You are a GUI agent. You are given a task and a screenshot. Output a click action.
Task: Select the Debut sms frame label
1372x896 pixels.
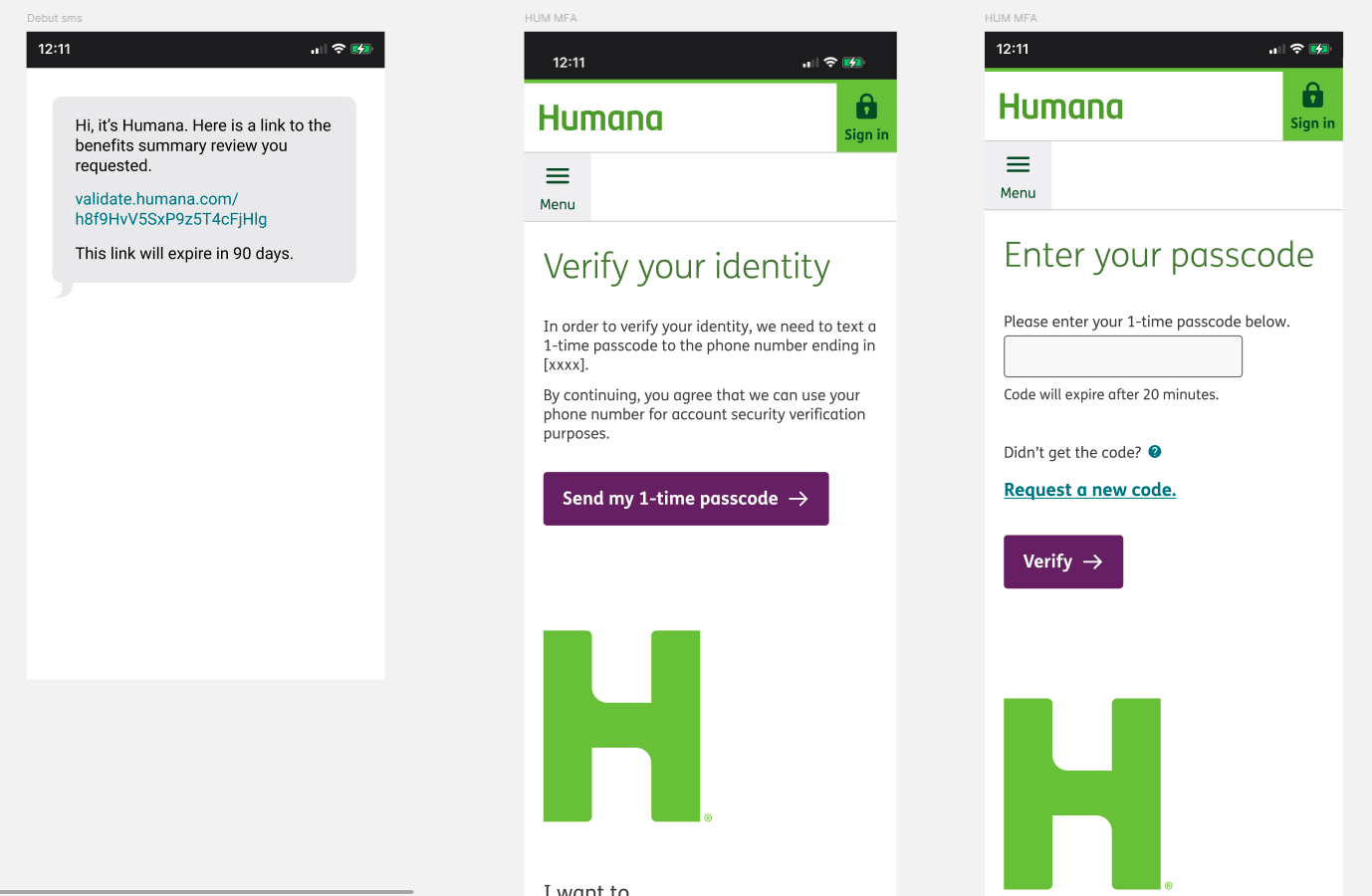click(55, 18)
